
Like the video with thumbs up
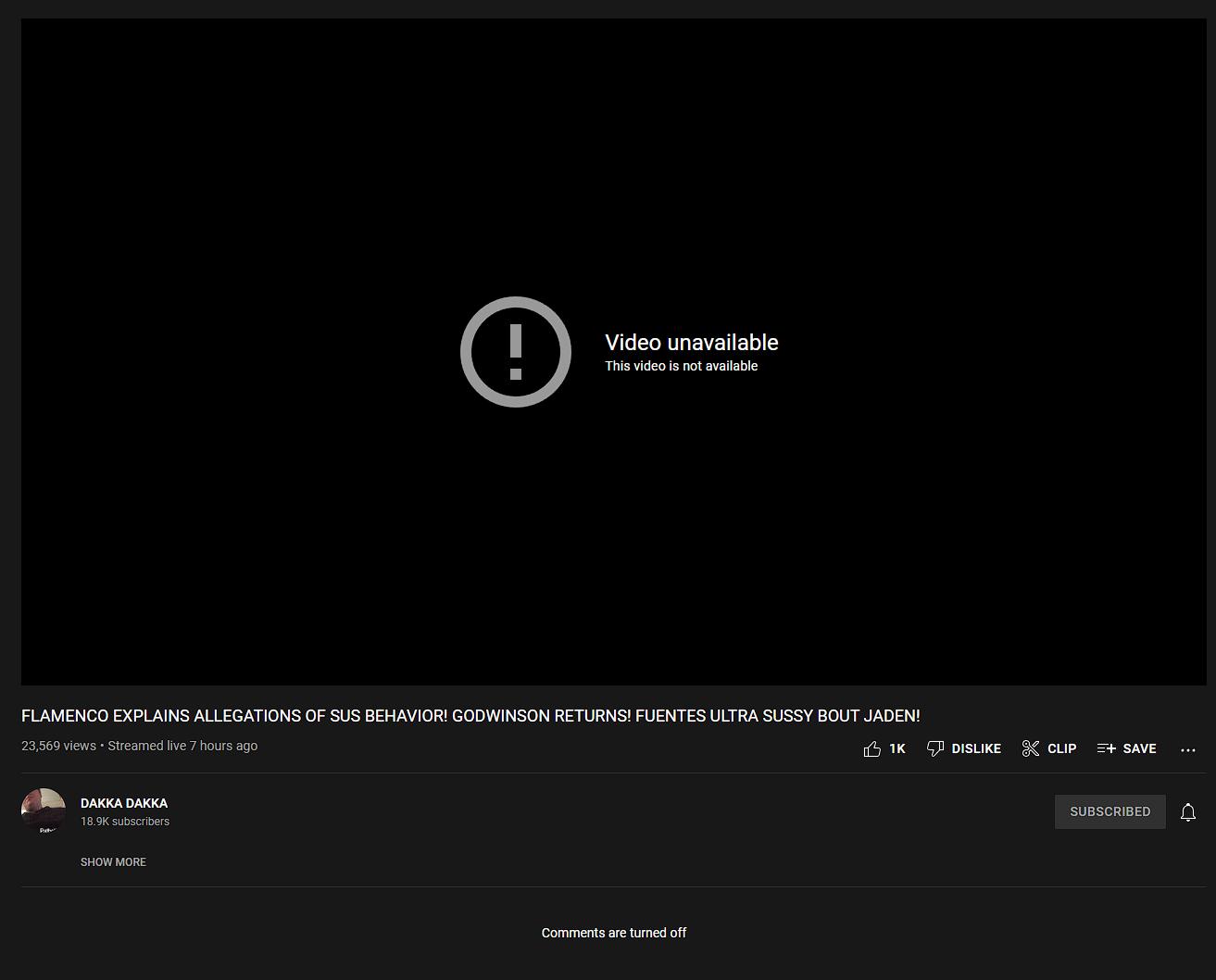884,748
